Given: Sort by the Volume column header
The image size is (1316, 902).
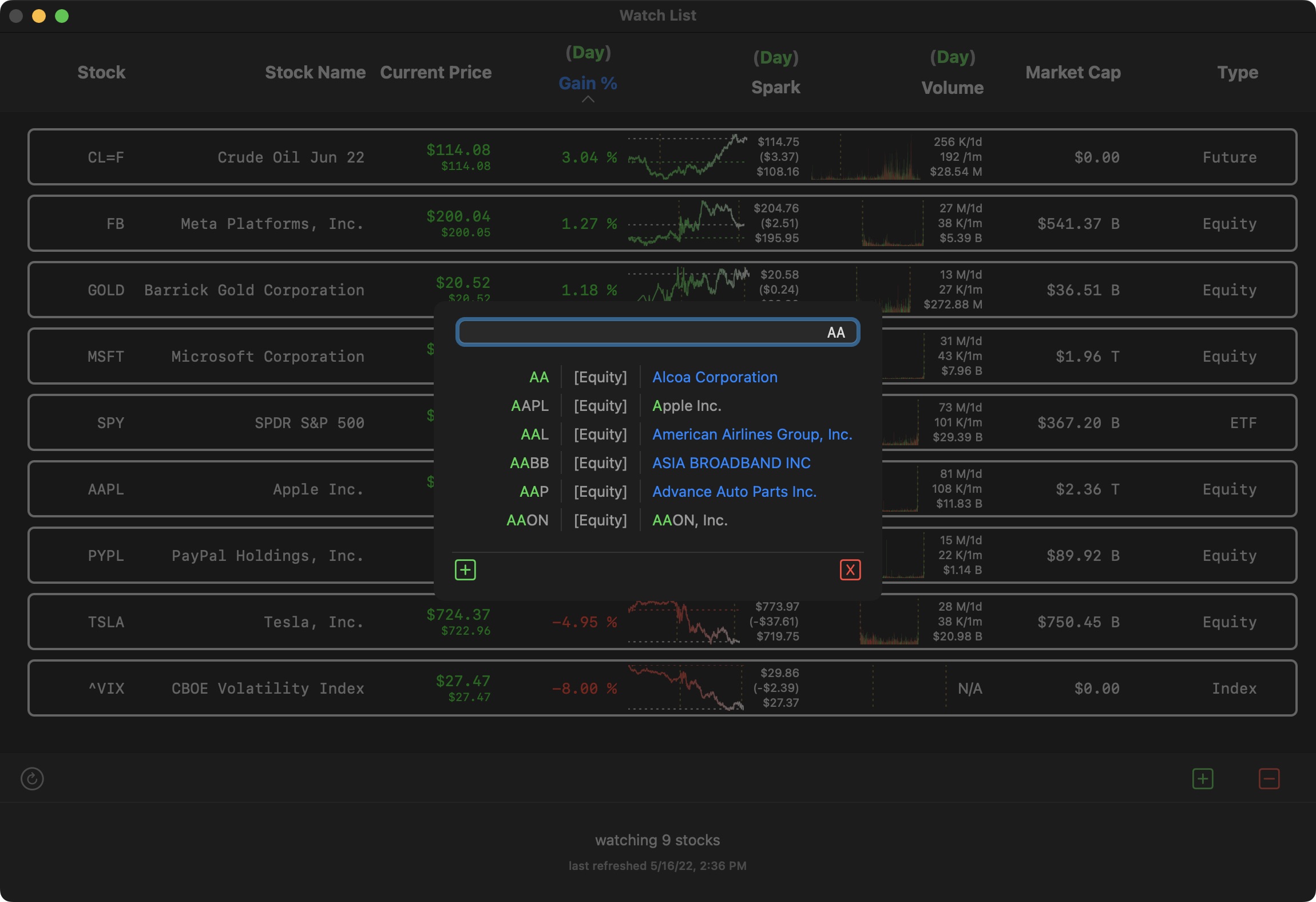Looking at the screenshot, I should pos(952,88).
